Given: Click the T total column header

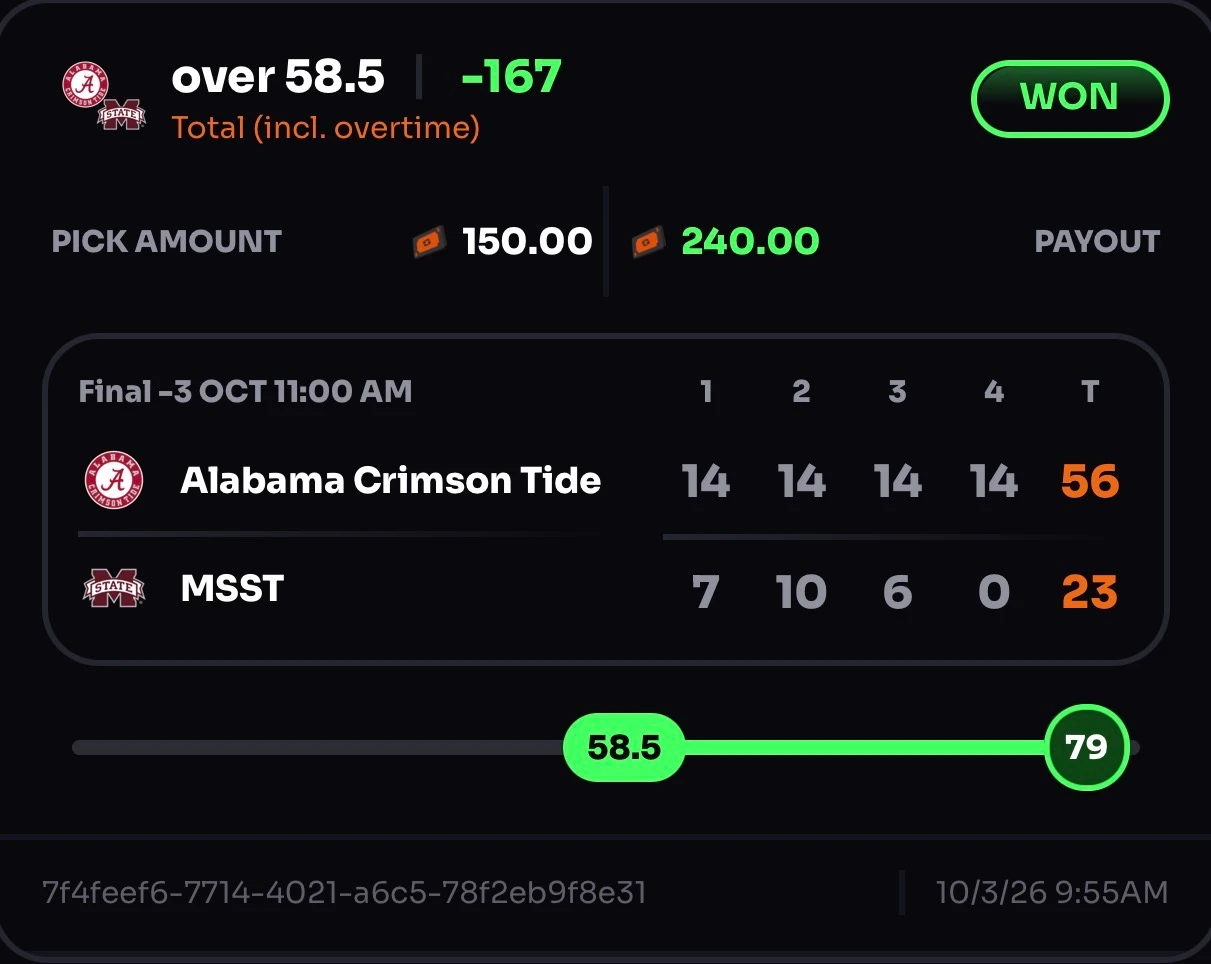Looking at the screenshot, I should pyautogui.click(x=1090, y=391).
